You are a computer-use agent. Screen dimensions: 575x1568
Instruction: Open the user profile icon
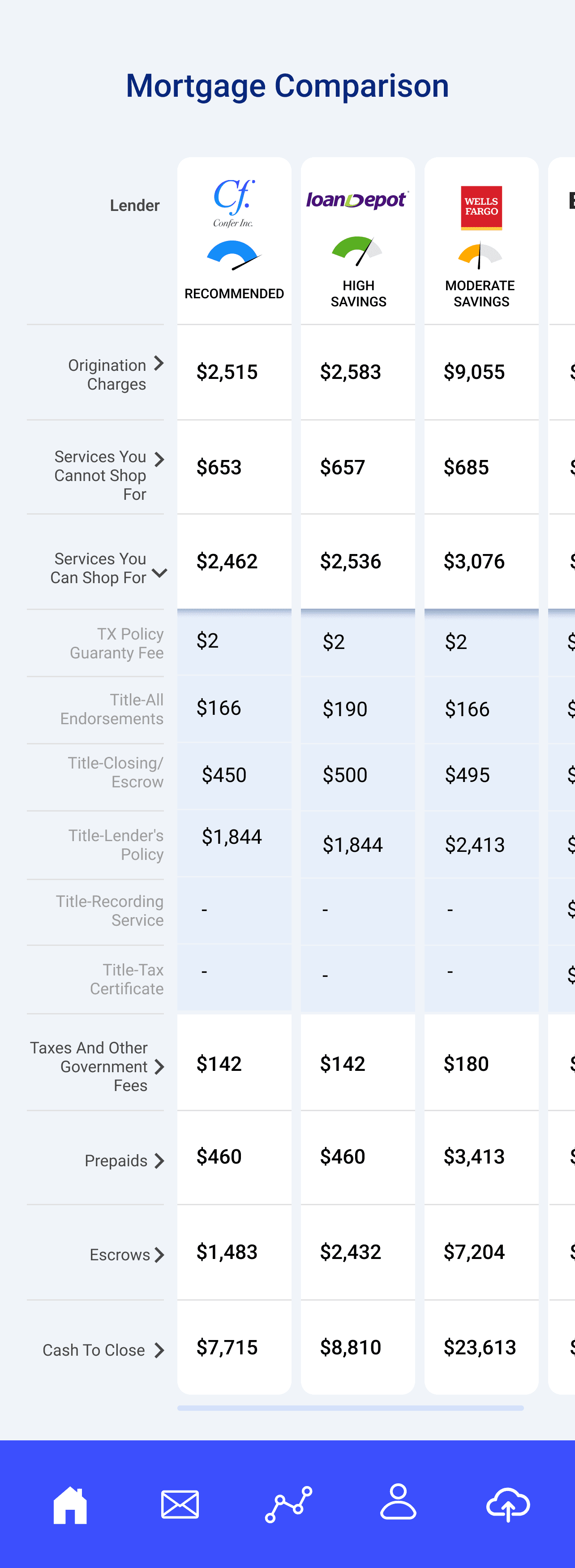398,1502
